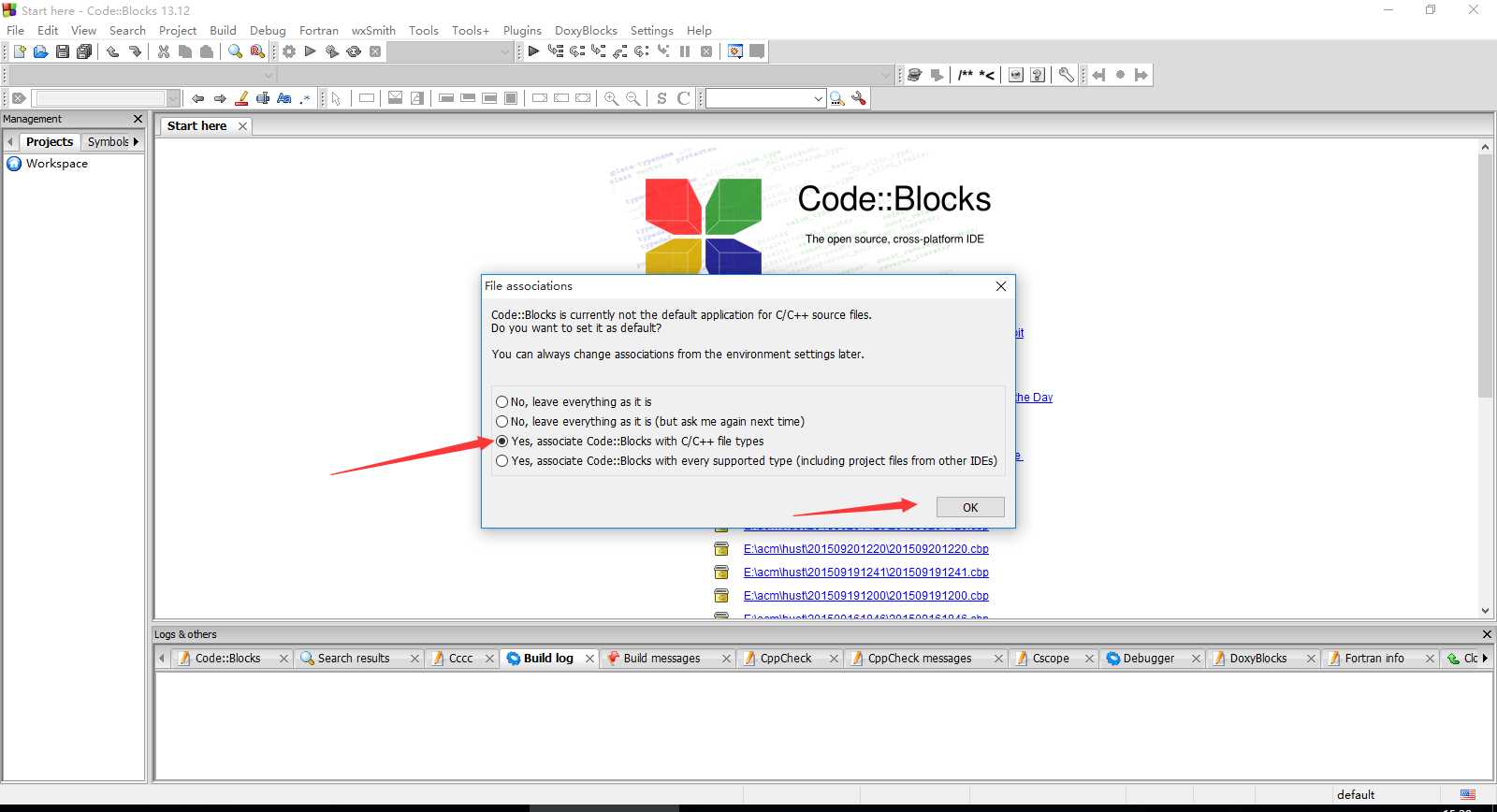Open recent project 201509201220.cbp
Viewport: 1497px width, 812px height.
point(865,549)
